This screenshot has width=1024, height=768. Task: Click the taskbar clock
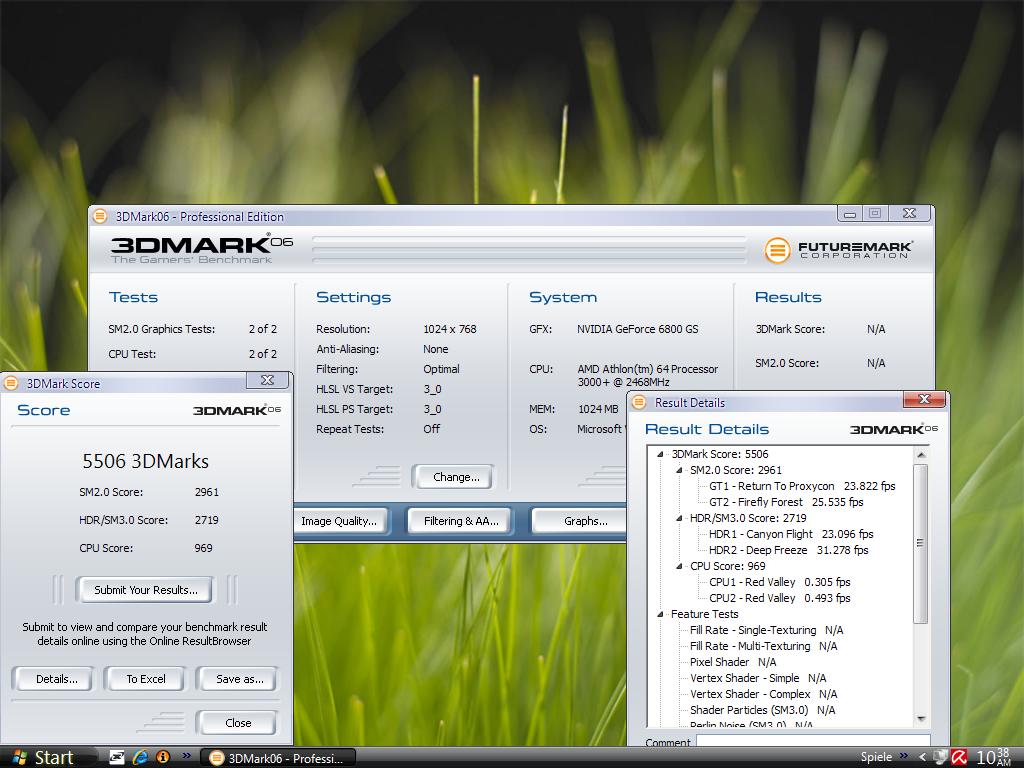[994, 757]
